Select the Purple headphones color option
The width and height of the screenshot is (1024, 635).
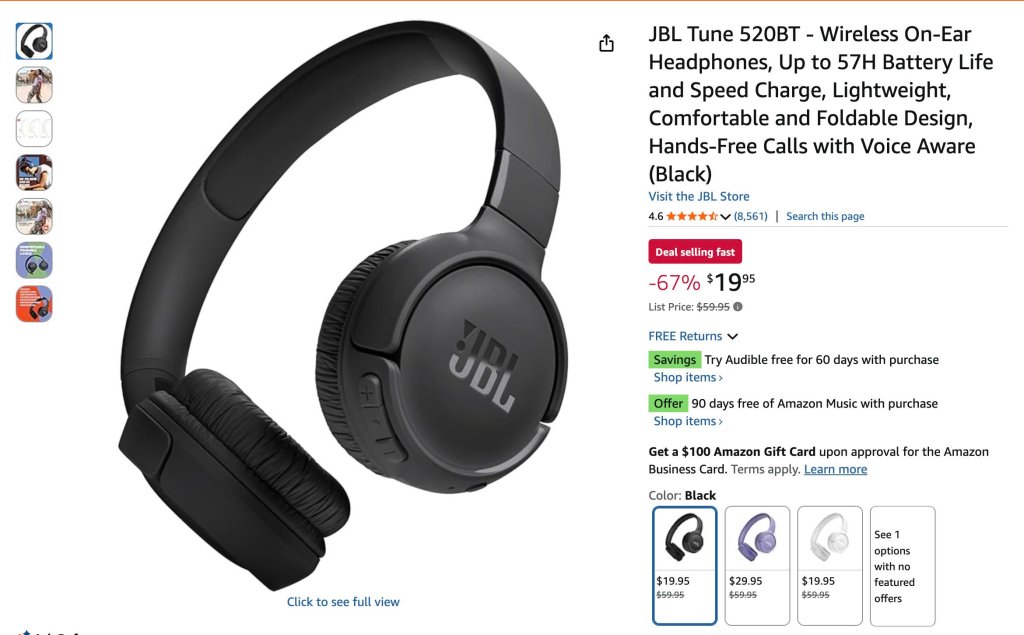point(757,566)
